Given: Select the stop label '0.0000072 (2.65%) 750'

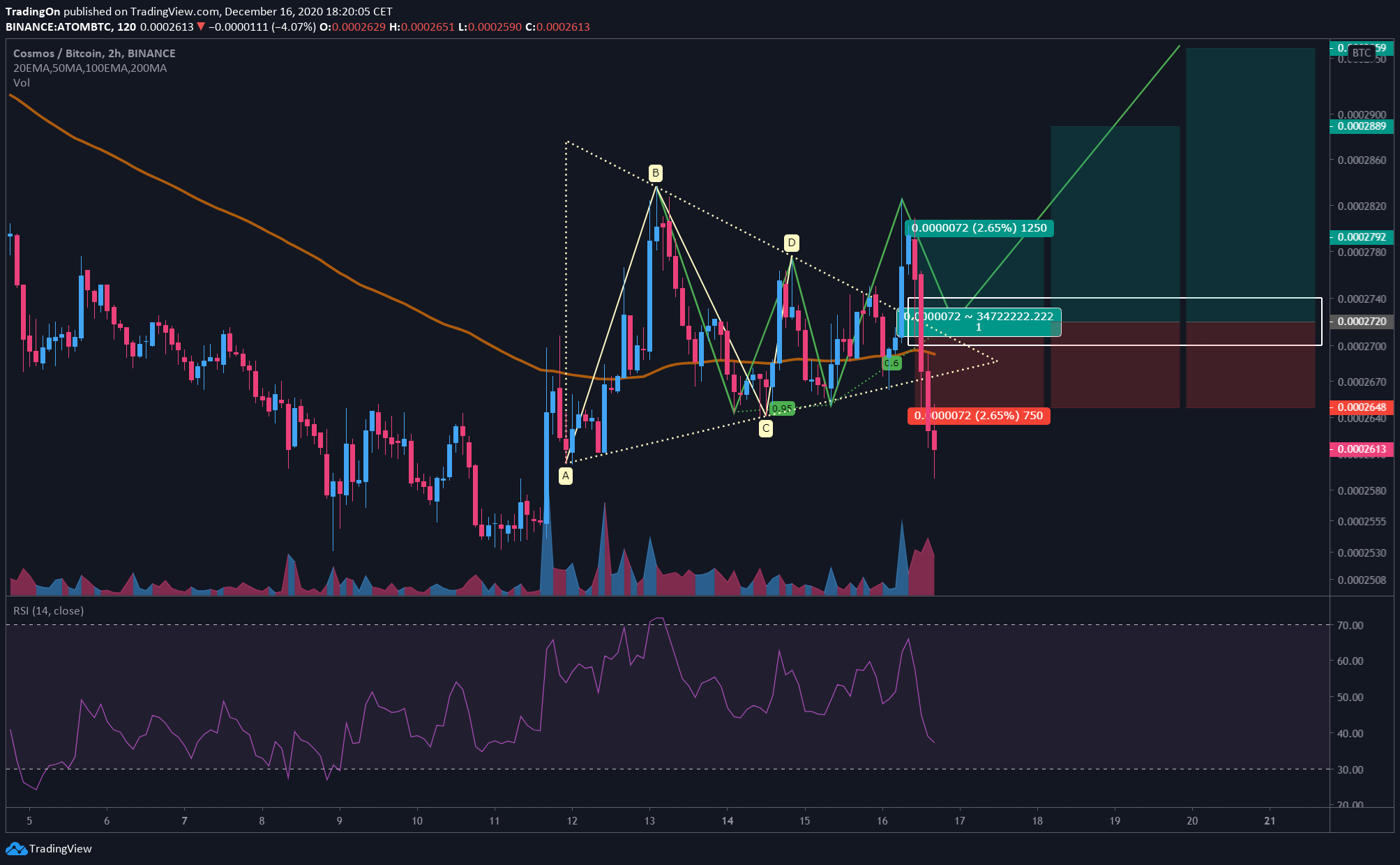Looking at the screenshot, I should click(978, 415).
